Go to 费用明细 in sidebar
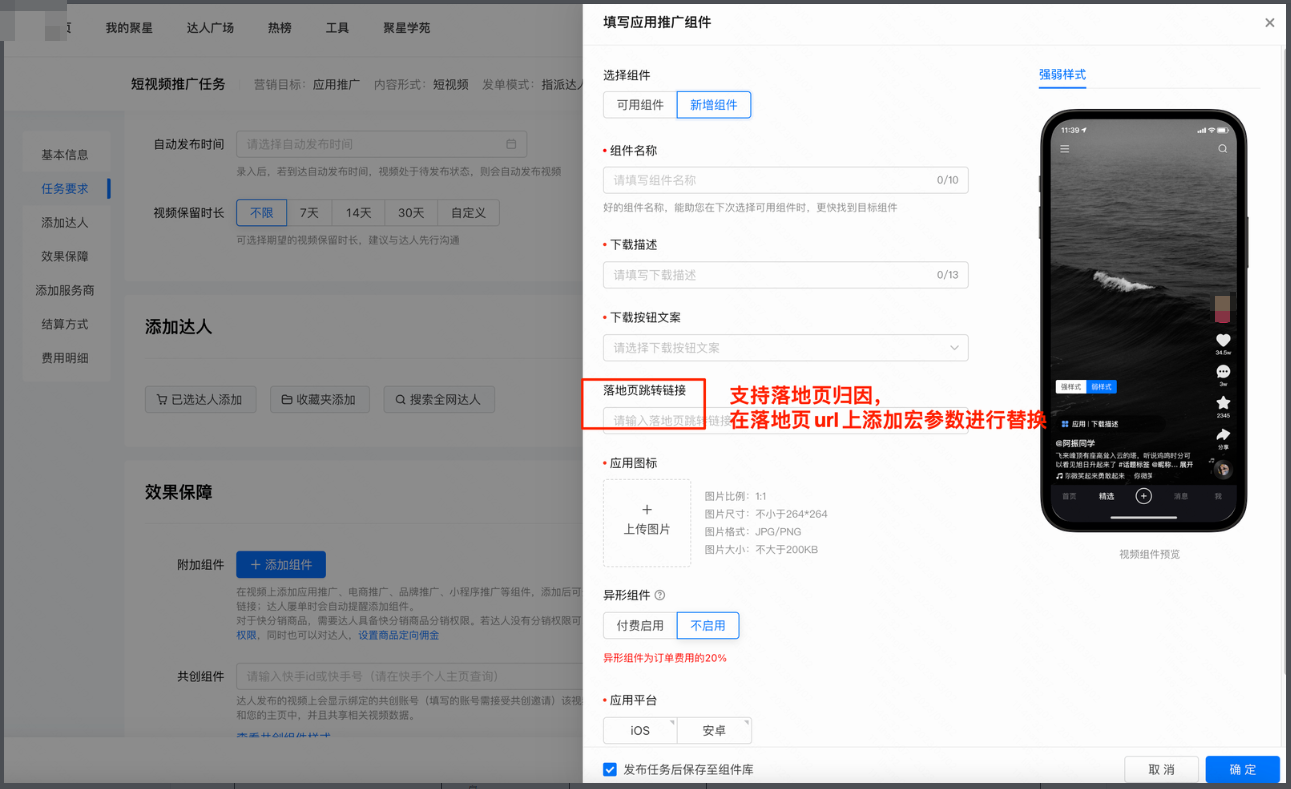 point(65,359)
